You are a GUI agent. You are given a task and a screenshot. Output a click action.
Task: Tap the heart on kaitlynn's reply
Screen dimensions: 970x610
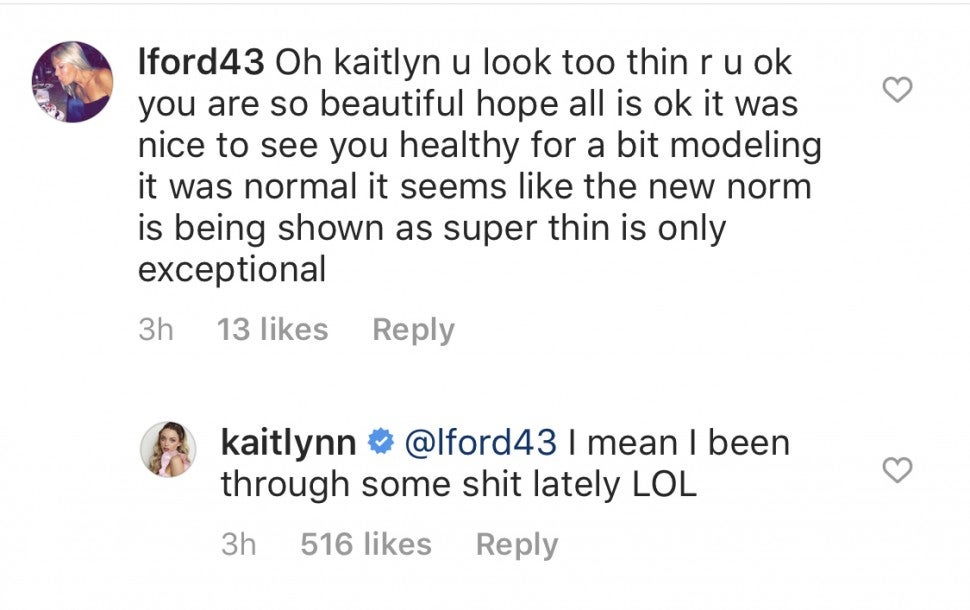click(x=898, y=469)
